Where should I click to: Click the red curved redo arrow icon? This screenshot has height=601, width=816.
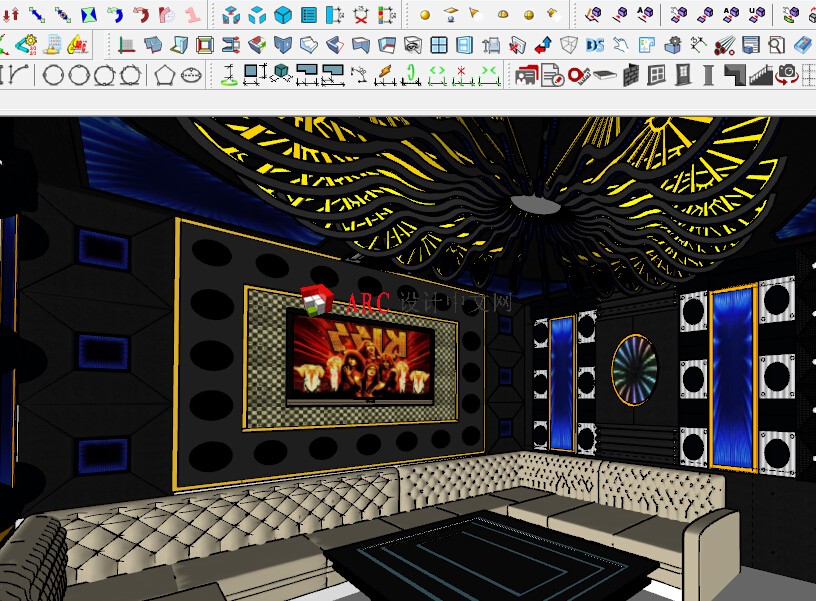(x=141, y=15)
